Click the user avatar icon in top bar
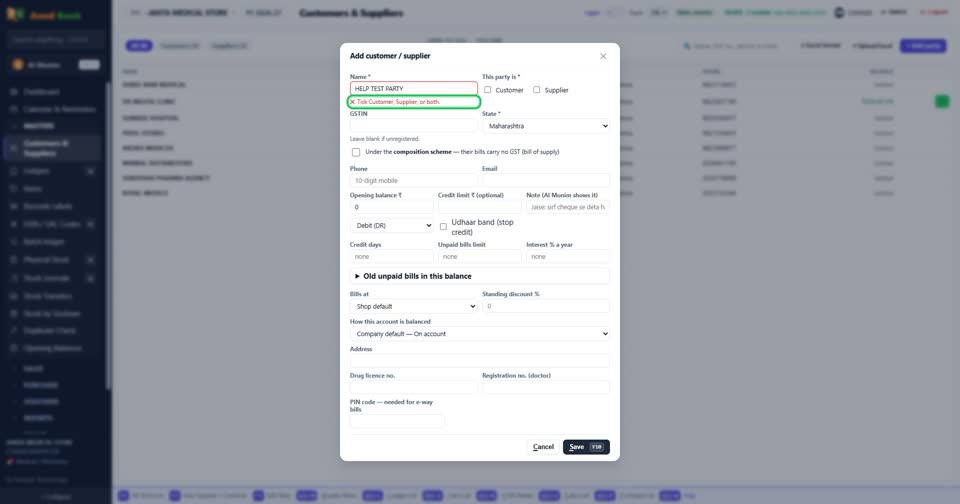960x504 pixels. [839, 12]
